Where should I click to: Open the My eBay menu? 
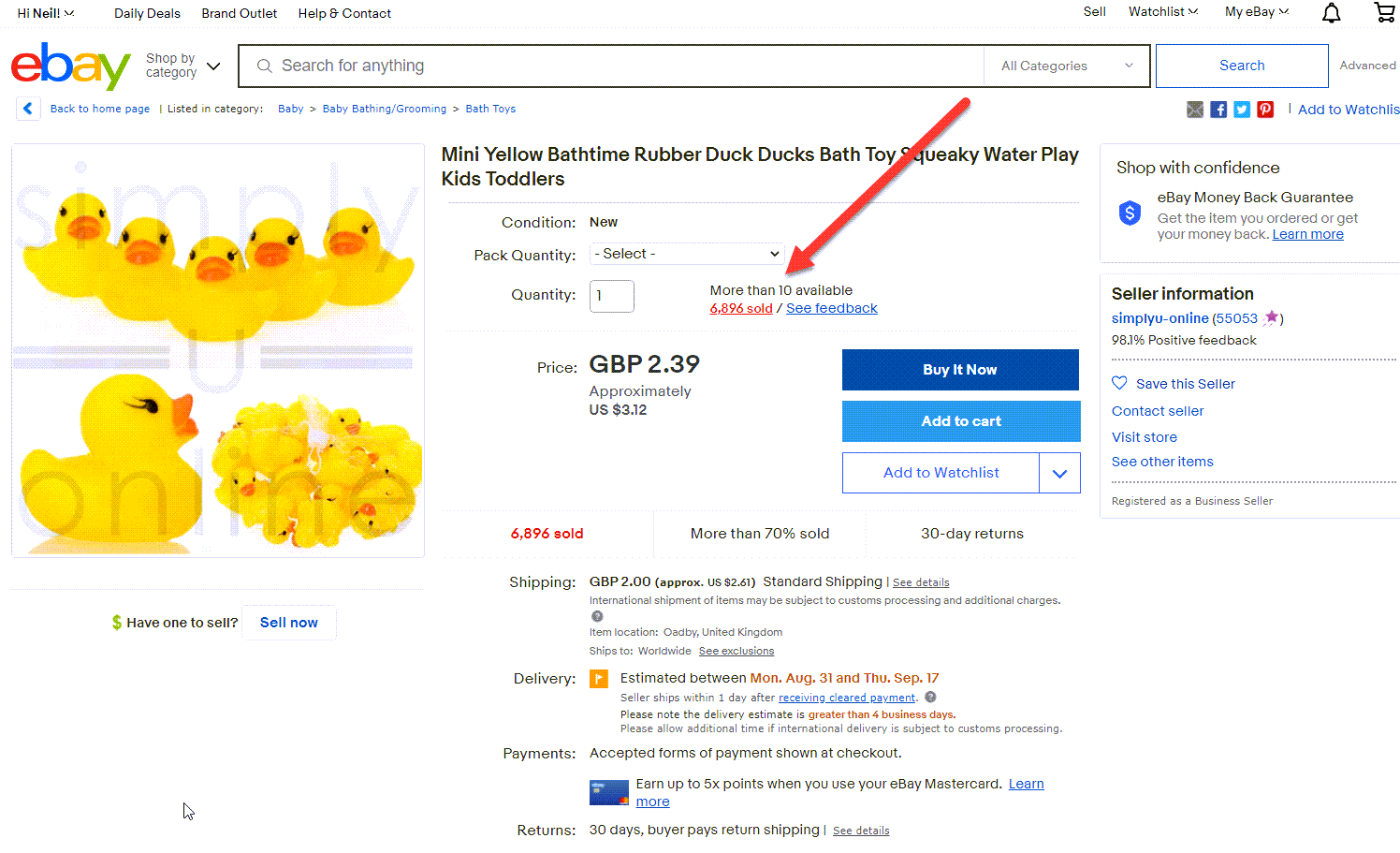point(1257,12)
